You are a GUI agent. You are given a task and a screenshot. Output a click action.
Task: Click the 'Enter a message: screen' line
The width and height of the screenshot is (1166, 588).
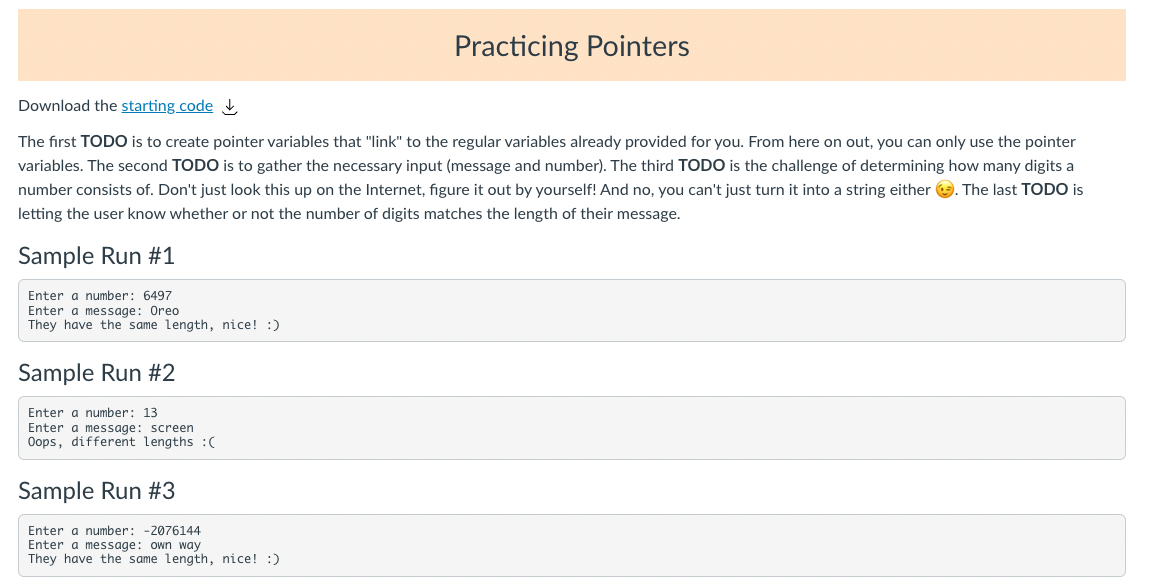point(111,428)
